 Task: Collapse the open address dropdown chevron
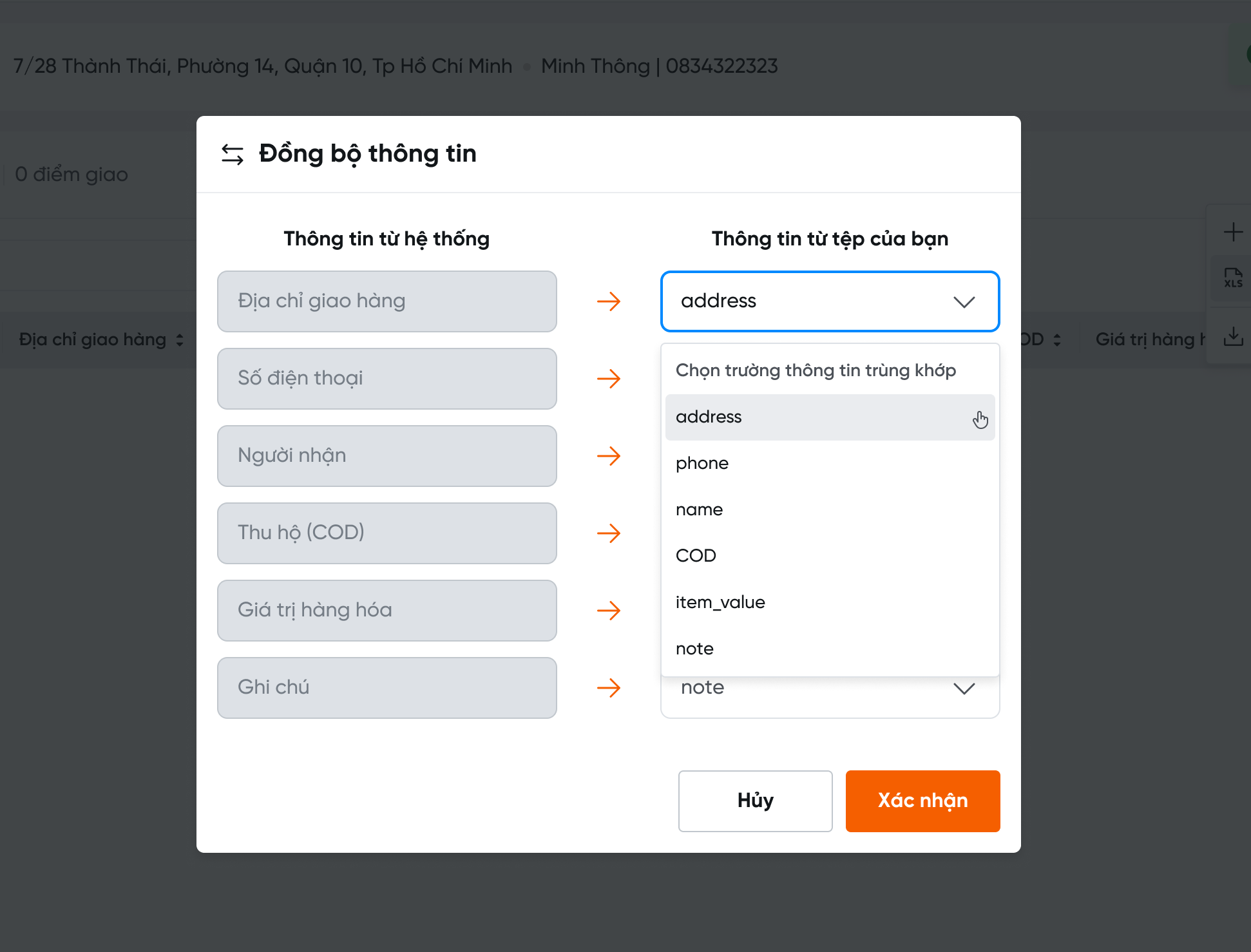[964, 301]
